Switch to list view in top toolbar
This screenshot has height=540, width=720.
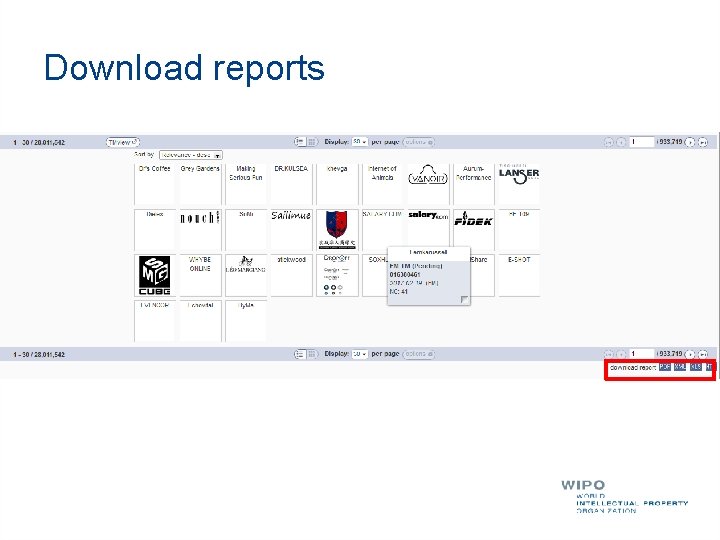coord(300,142)
